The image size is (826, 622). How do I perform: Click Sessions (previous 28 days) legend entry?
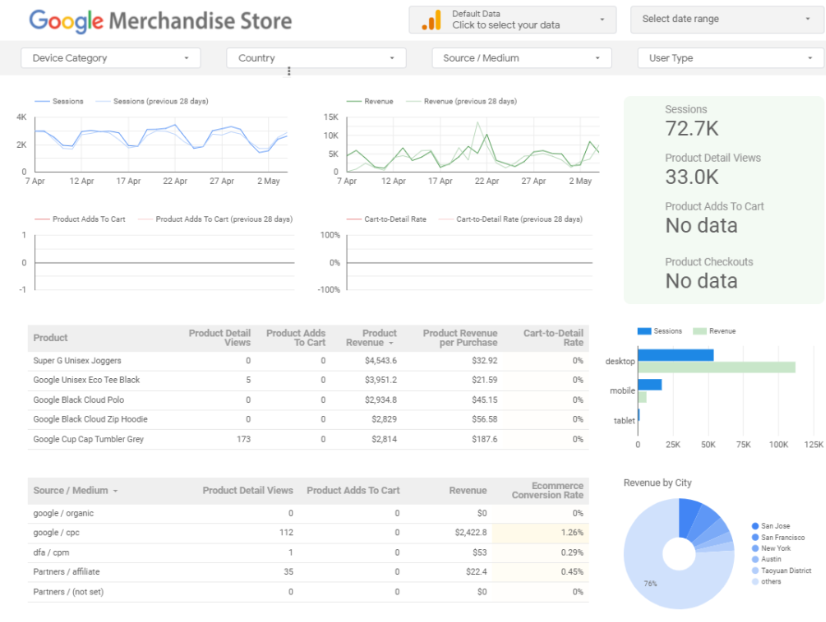152,101
